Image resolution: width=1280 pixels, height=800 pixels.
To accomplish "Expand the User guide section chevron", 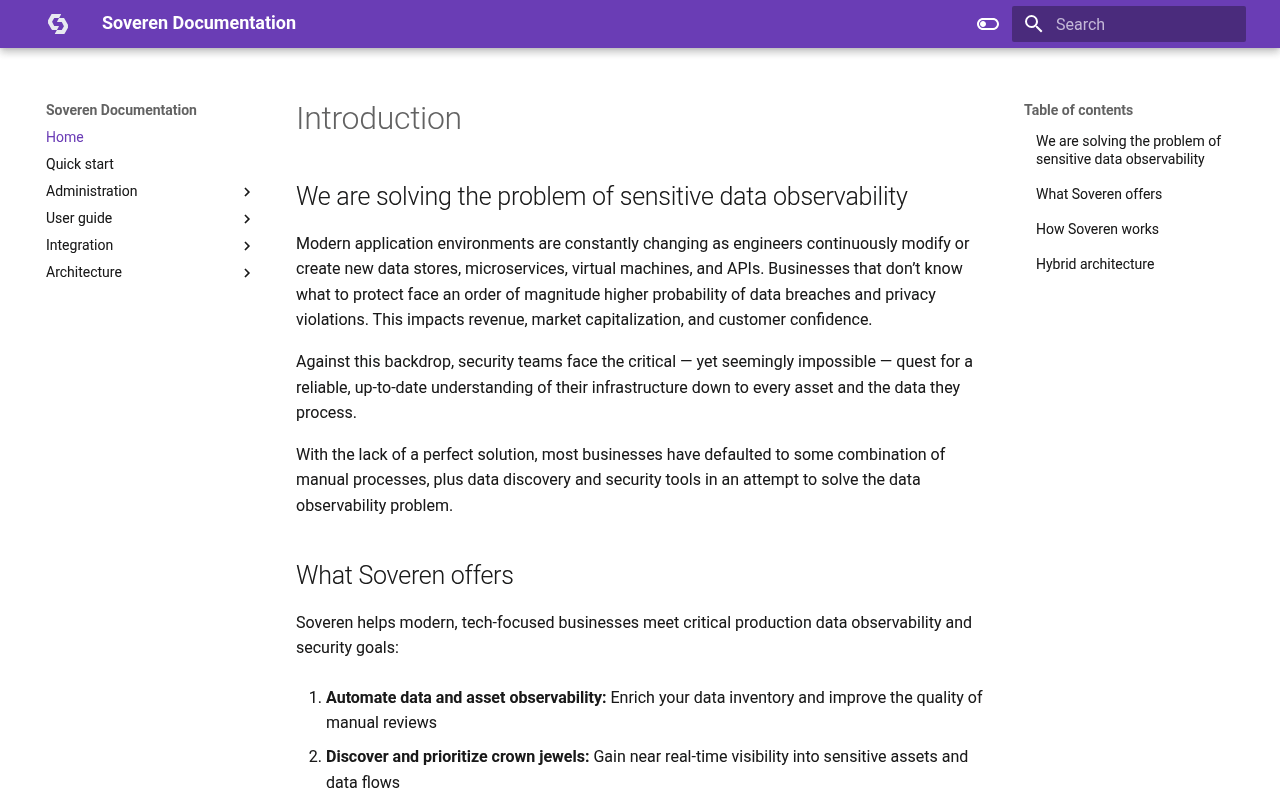I will [247, 218].
